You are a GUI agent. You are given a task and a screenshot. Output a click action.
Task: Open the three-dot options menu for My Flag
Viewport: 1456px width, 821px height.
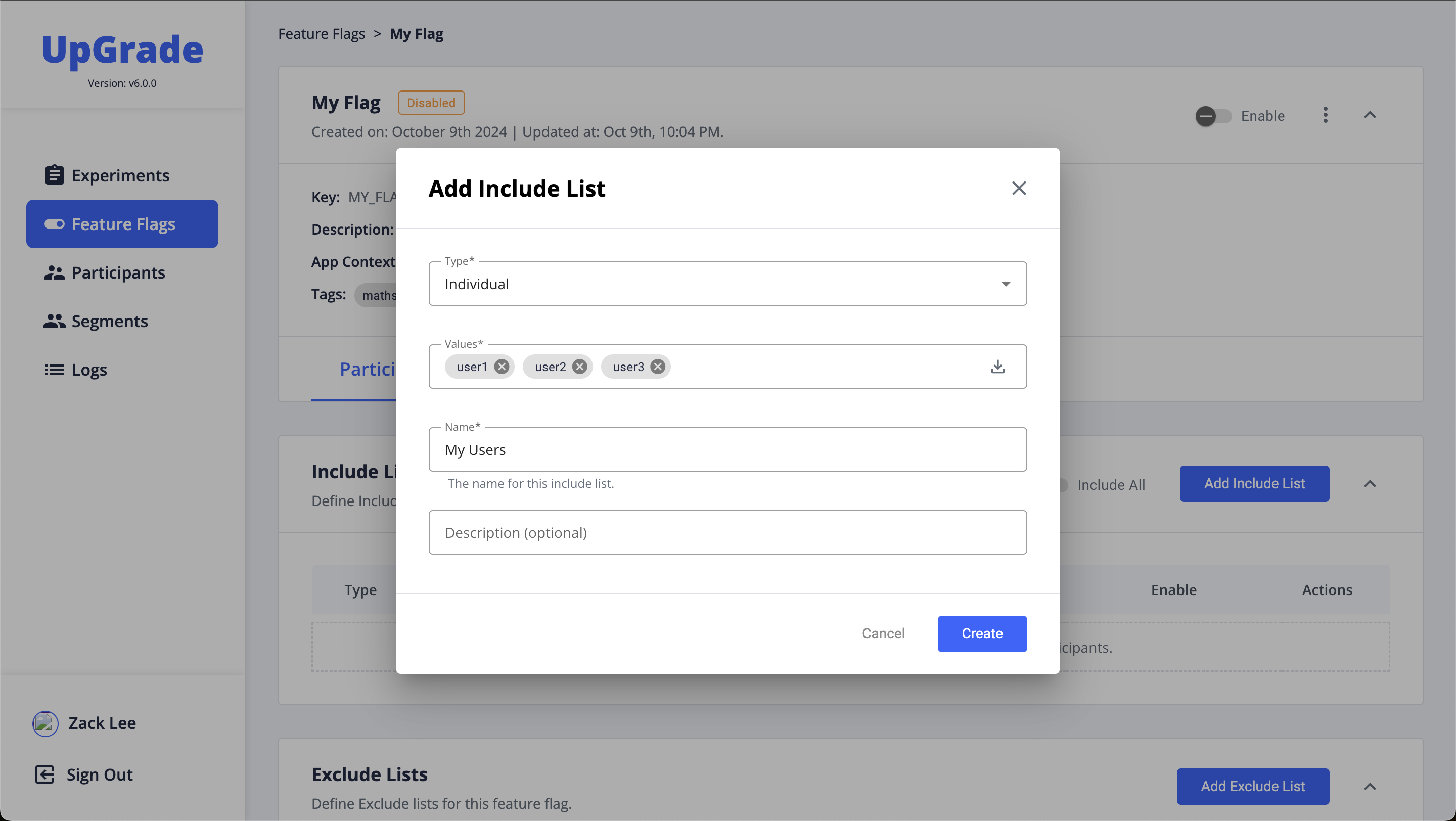[x=1325, y=115]
